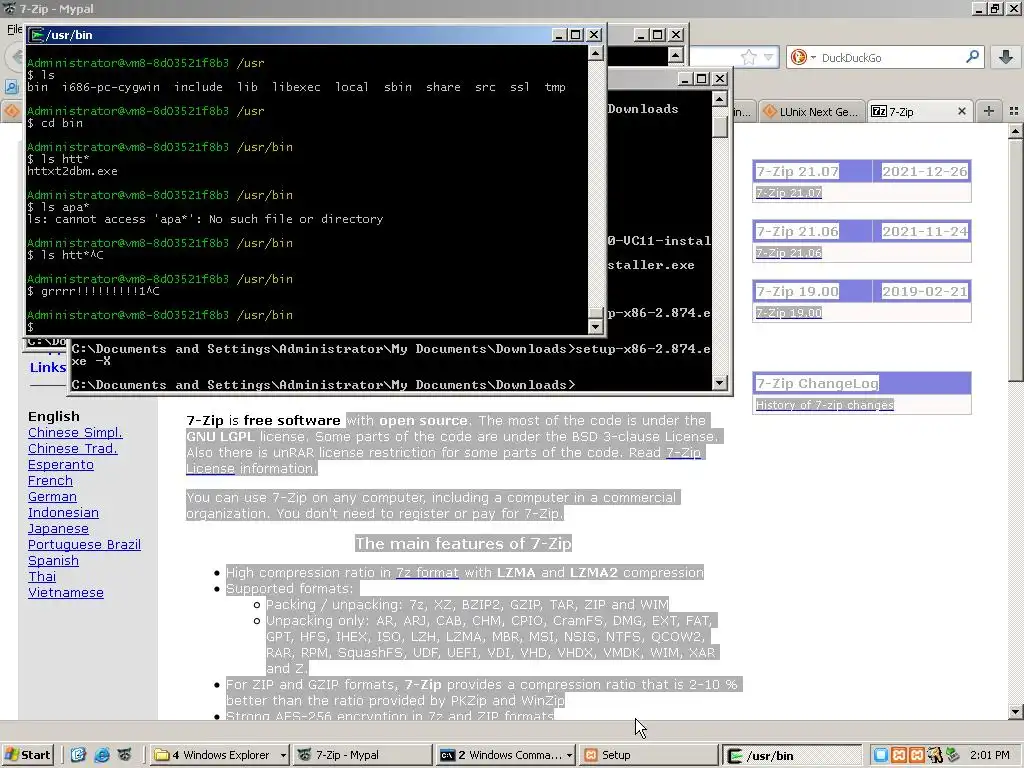This screenshot has width=1024, height=768.
Task: Click up arrow of /usr/bin terminal scrollbar
Action: (x=595, y=54)
